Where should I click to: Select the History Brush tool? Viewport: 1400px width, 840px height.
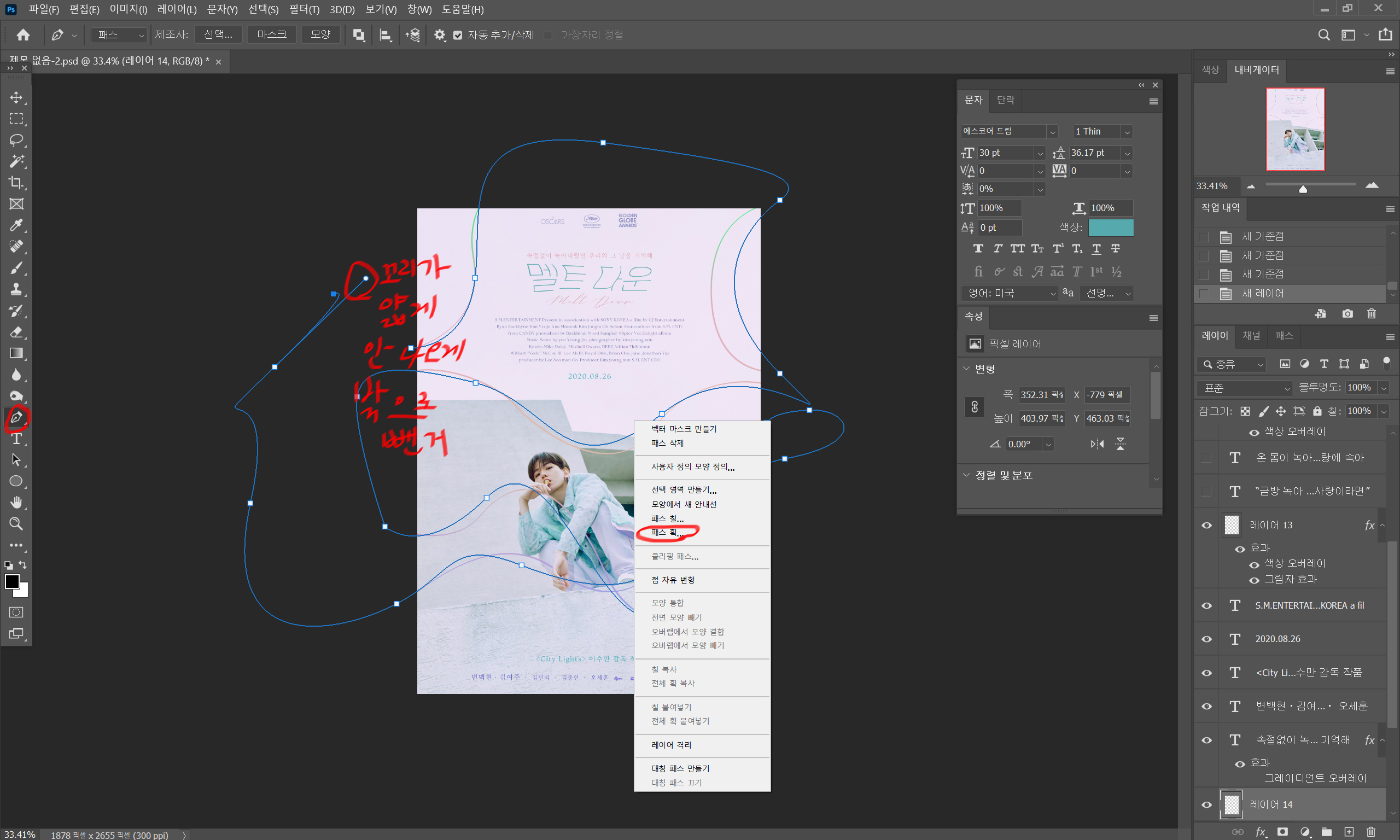[x=16, y=311]
